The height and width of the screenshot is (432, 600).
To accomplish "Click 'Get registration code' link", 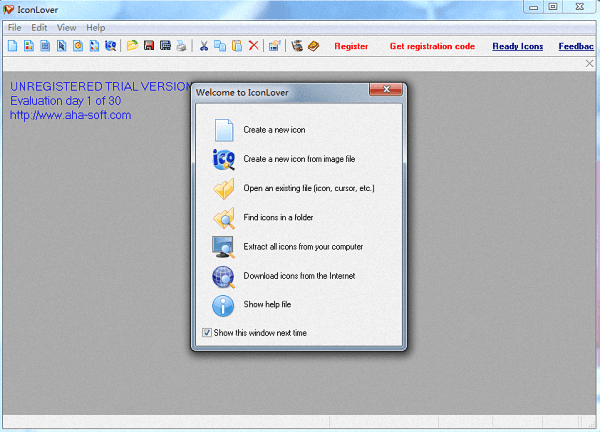I will [432, 46].
